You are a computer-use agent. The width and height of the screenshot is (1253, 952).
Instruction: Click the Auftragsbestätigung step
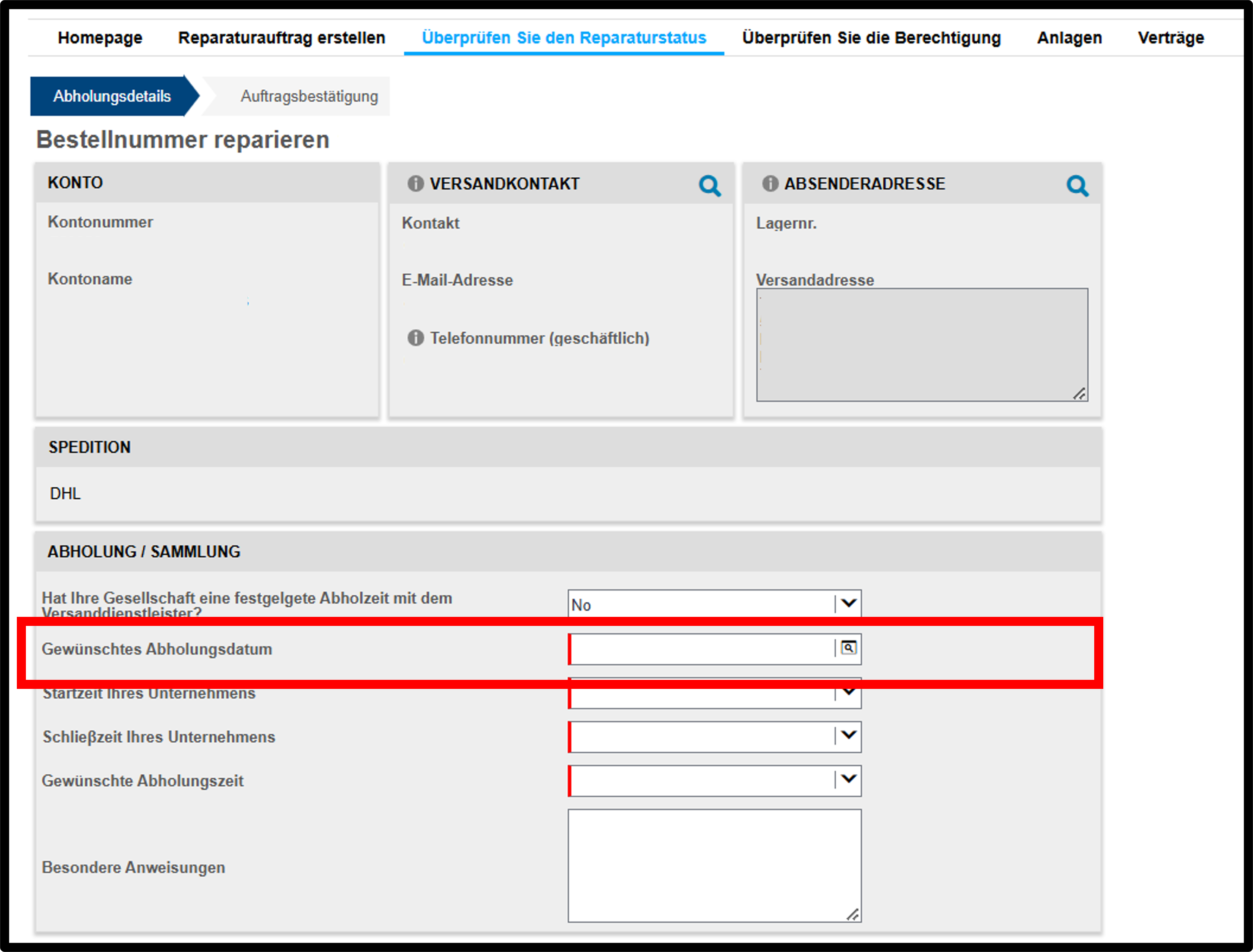(309, 96)
